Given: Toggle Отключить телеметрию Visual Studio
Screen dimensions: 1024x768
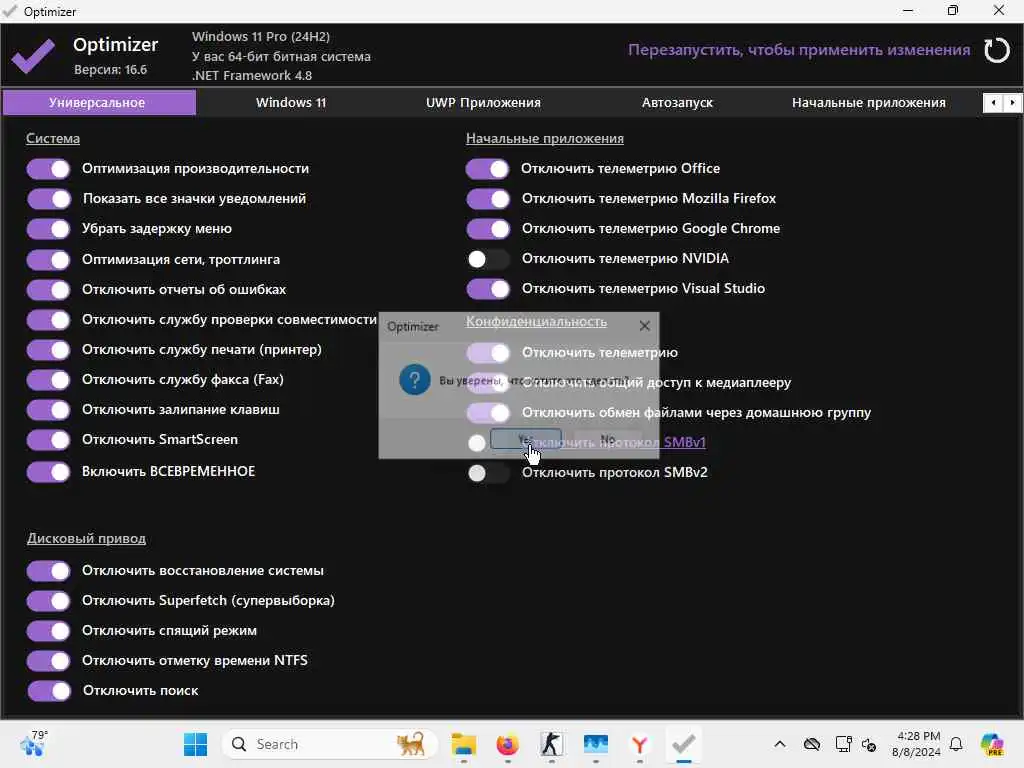Looking at the screenshot, I should point(488,289).
